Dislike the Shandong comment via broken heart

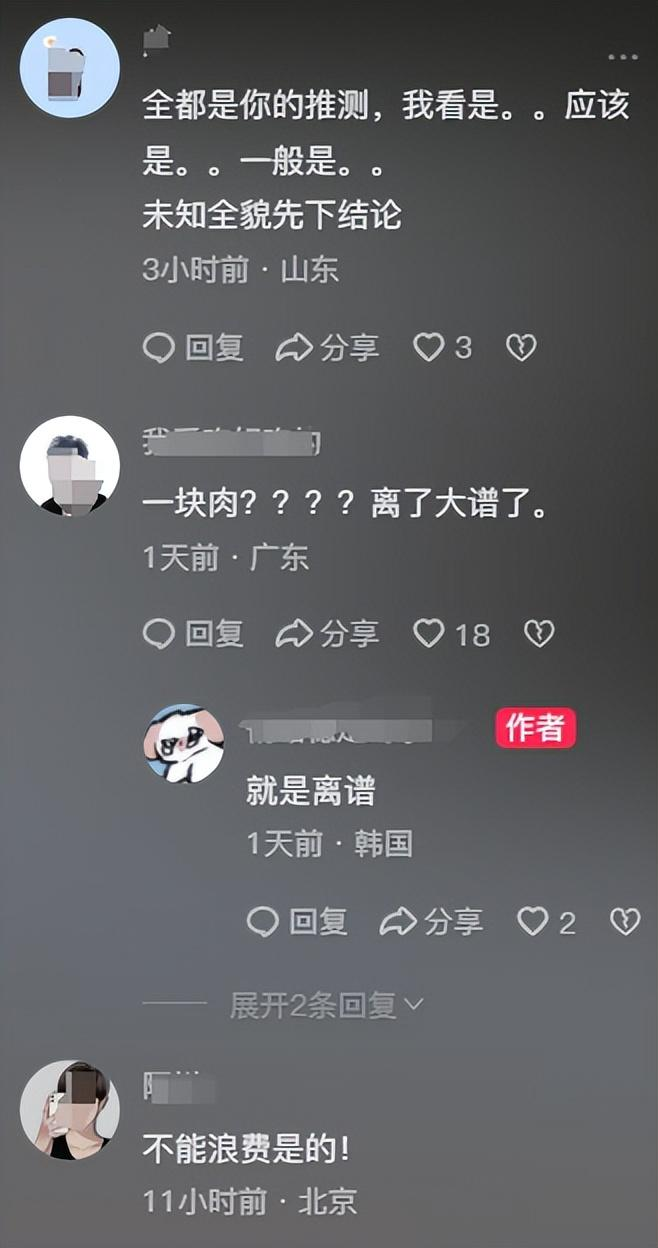[521, 348]
